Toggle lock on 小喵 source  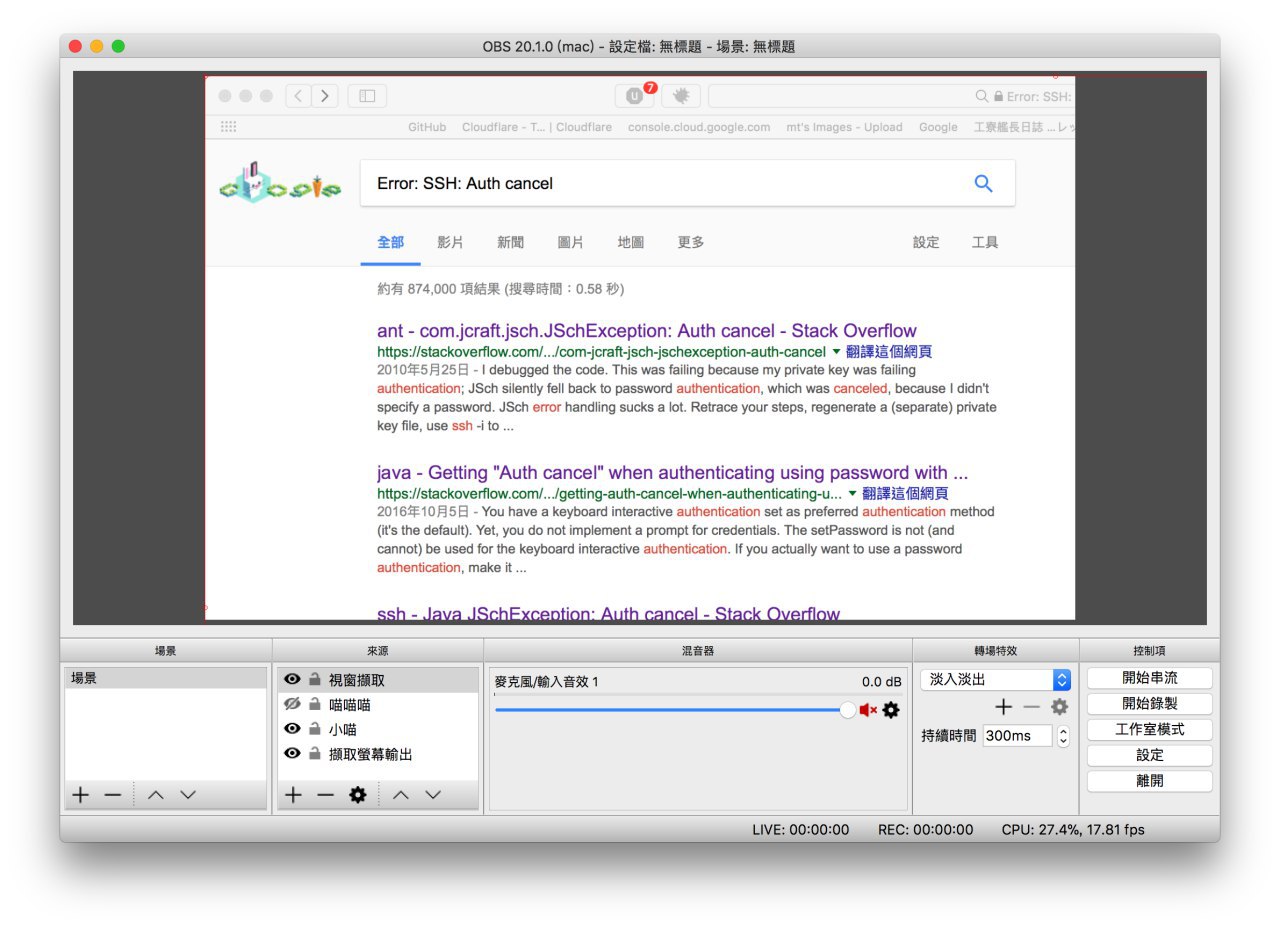[314, 729]
